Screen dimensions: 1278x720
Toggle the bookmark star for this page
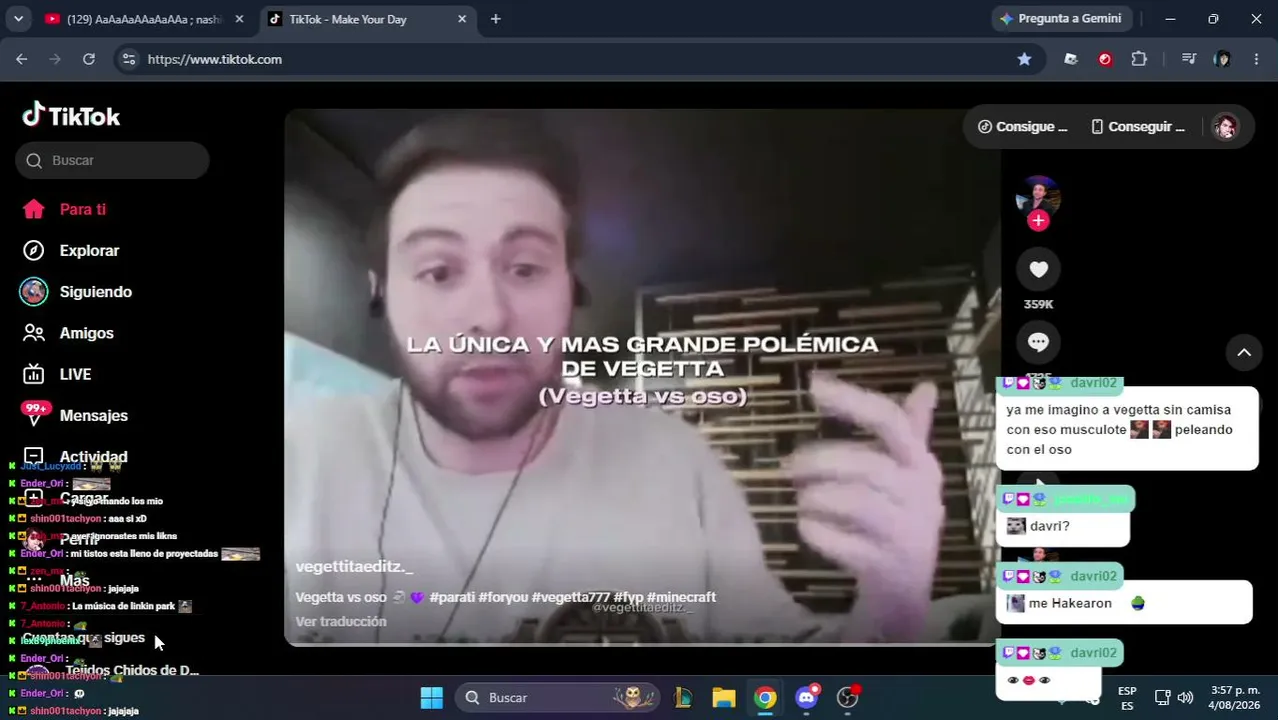1024,59
